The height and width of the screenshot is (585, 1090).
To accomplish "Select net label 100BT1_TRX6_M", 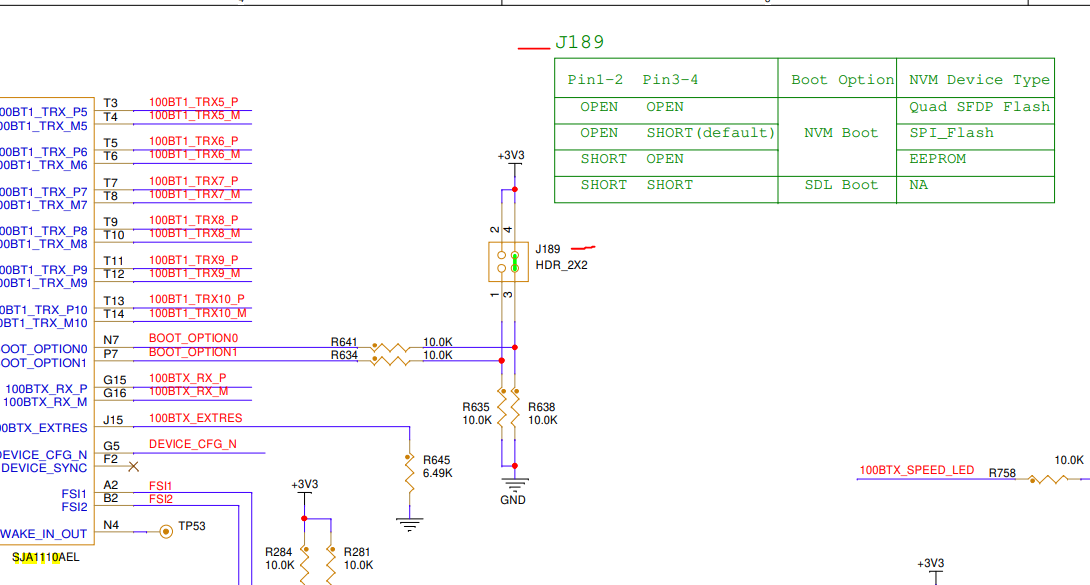I will click(195, 155).
